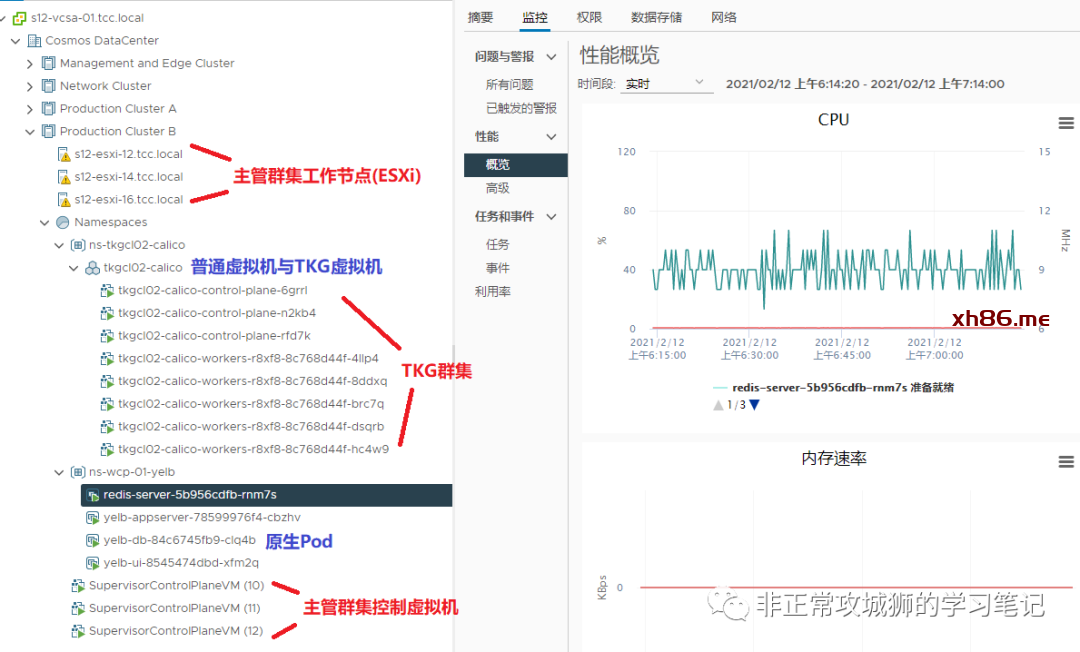The image size is (1080, 652).
Task: Open the 数据存储 tab
Action: click(x=656, y=17)
